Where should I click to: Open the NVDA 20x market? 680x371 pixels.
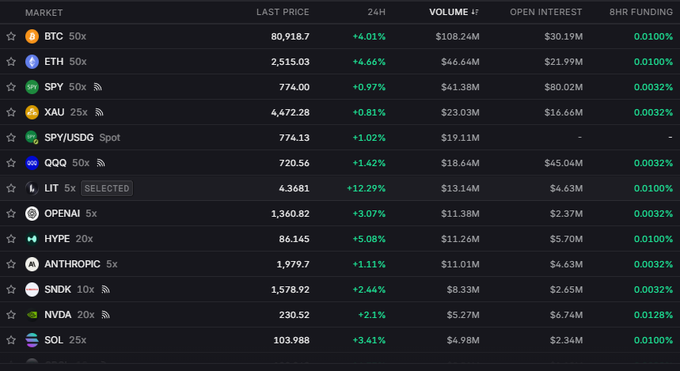340,315
